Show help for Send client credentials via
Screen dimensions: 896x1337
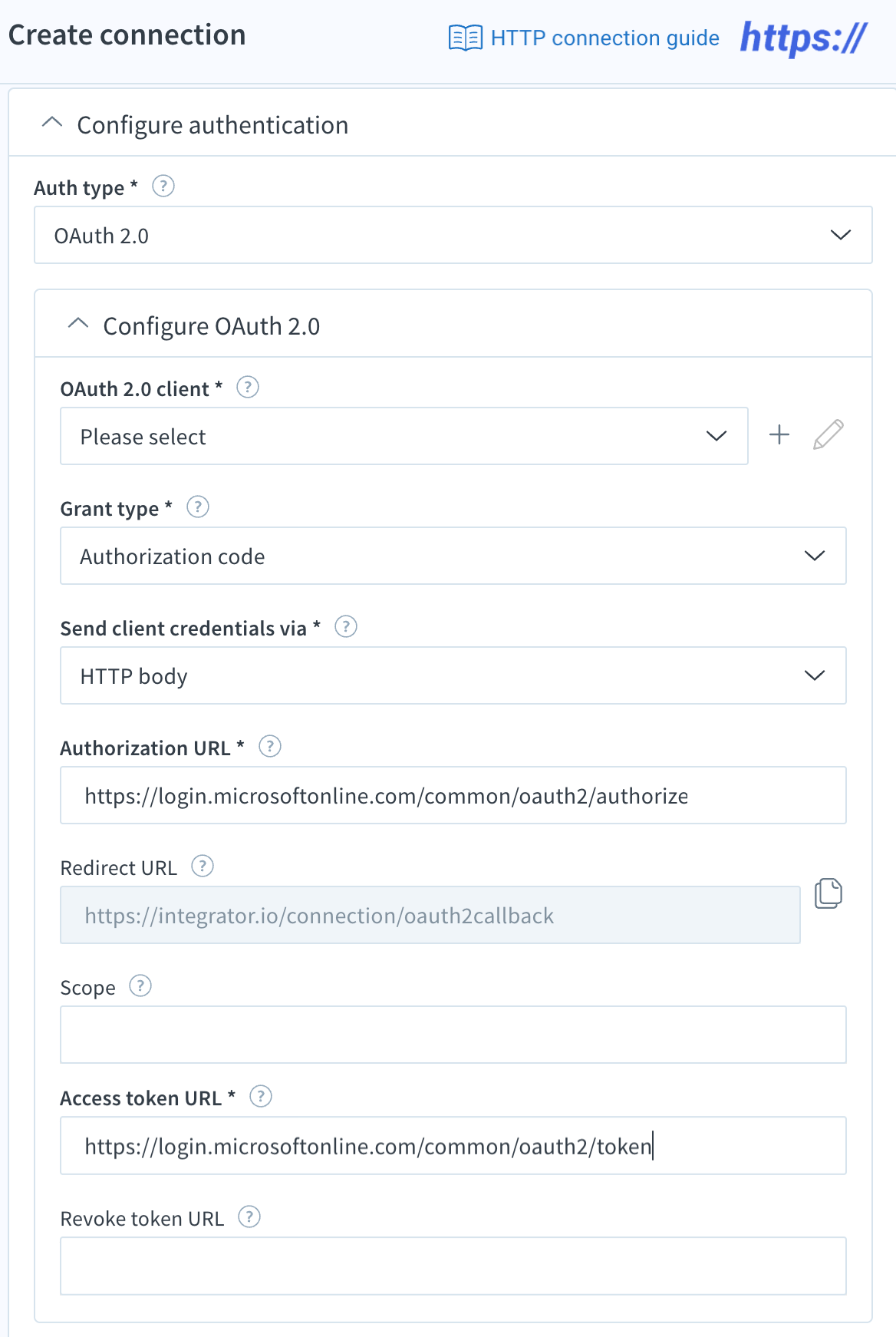pyautogui.click(x=346, y=626)
